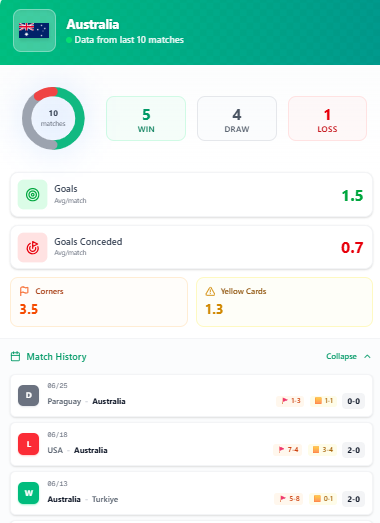Click the Goals target icon
The width and height of the screenshot is (380, 523).
[x=32, y=194]
